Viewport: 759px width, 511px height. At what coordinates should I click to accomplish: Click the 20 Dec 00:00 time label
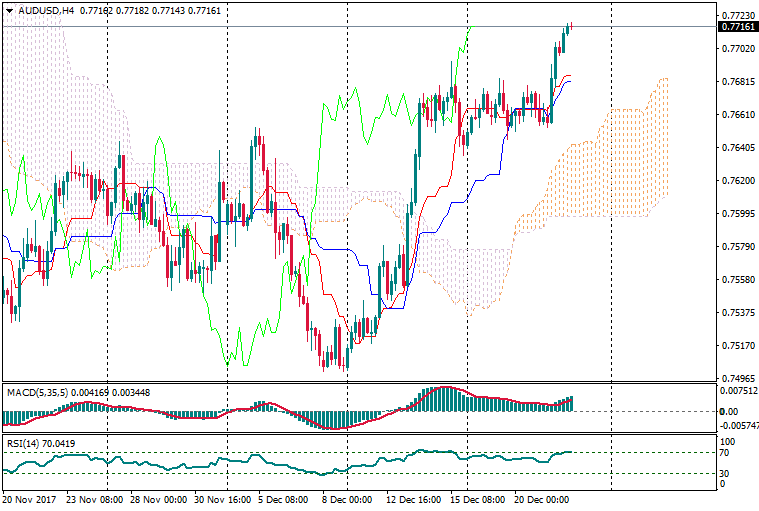[x=543, y=498]
